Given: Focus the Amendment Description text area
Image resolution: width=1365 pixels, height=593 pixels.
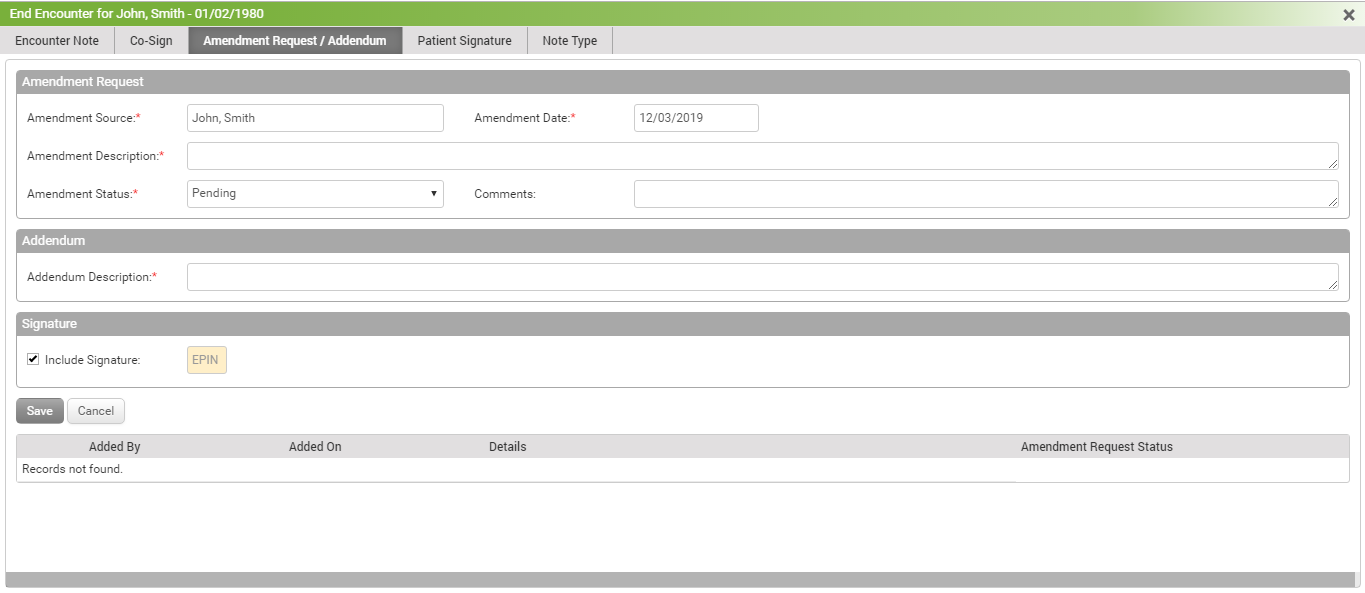Looking at the screenshot, I should [x=762, y=156].
